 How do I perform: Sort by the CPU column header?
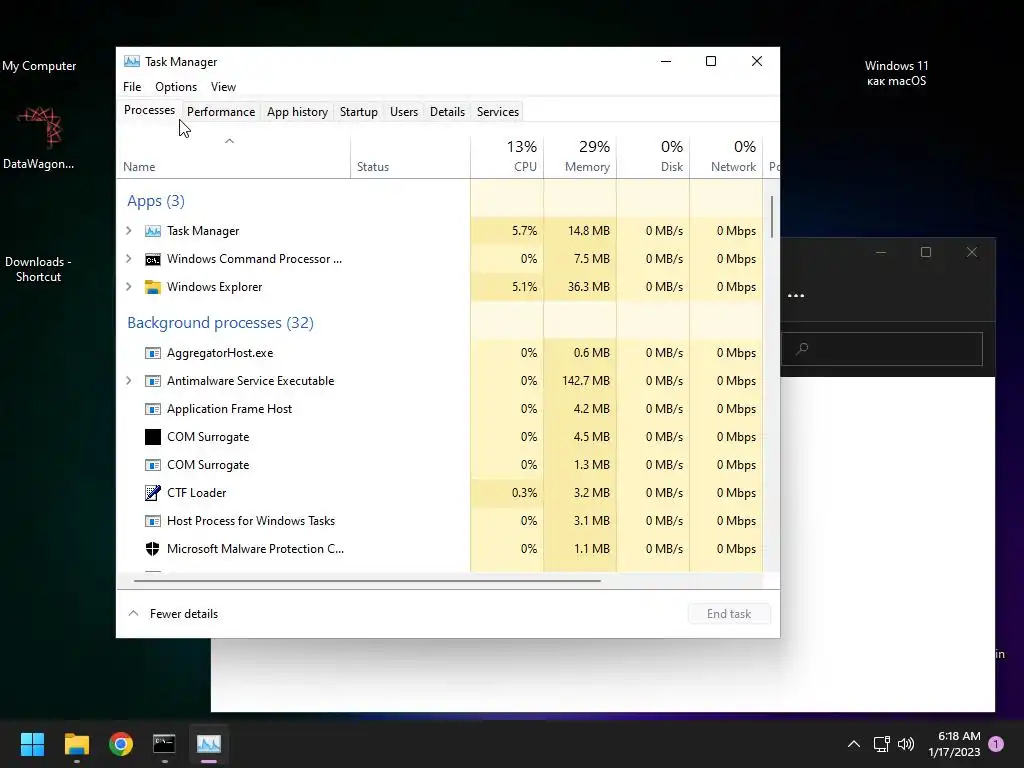point(507,157)
